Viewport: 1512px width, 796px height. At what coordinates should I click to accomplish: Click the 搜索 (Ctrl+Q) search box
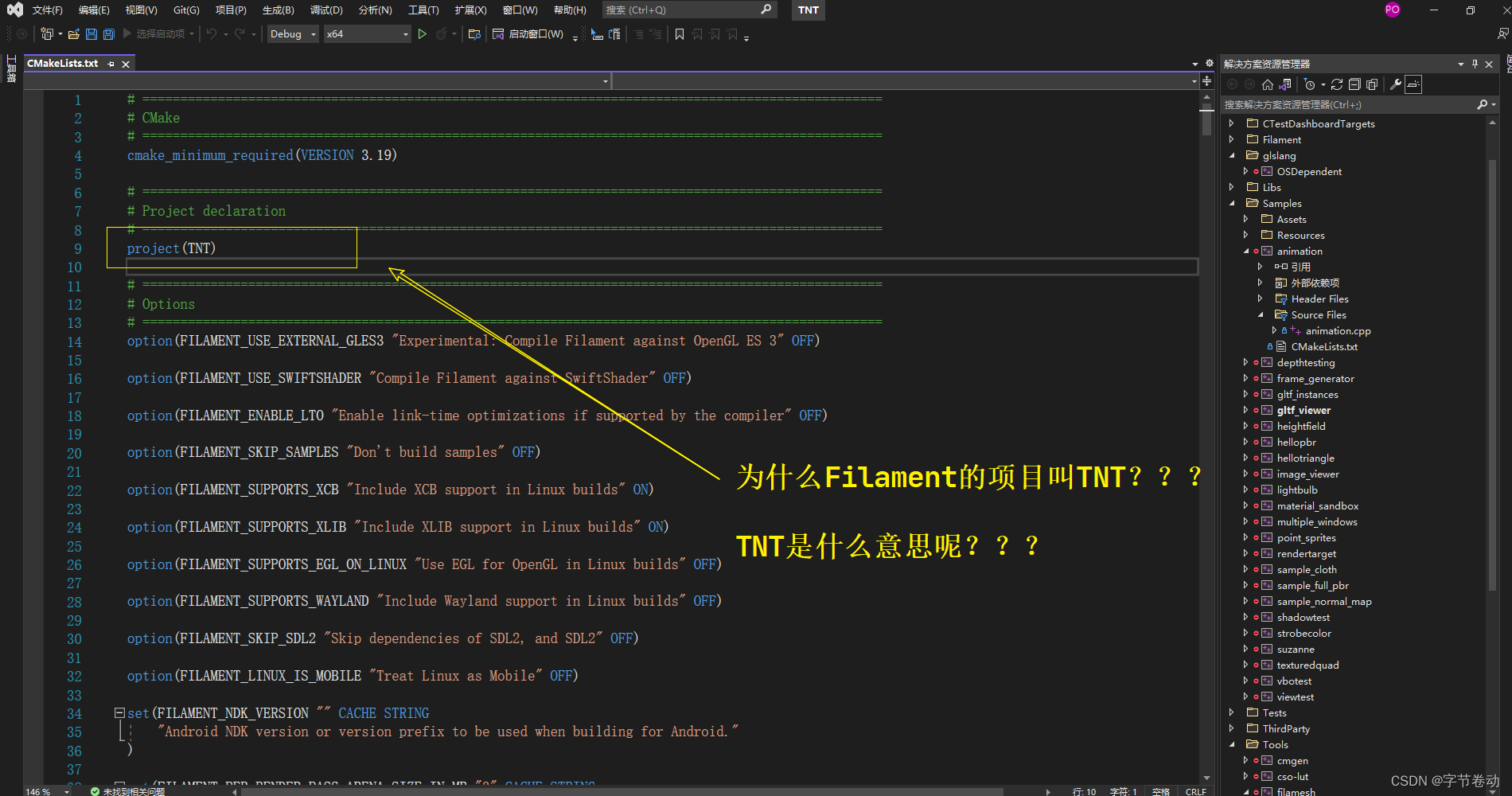point(688,10)
